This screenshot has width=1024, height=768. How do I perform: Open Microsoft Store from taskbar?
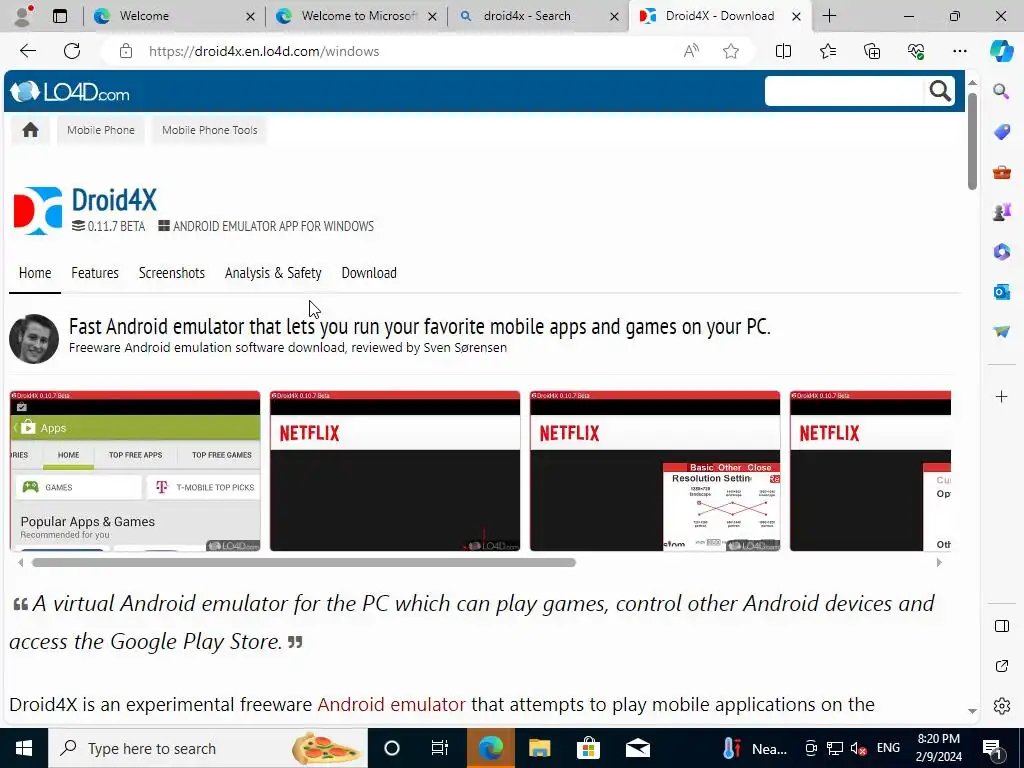tap(588, 748)
